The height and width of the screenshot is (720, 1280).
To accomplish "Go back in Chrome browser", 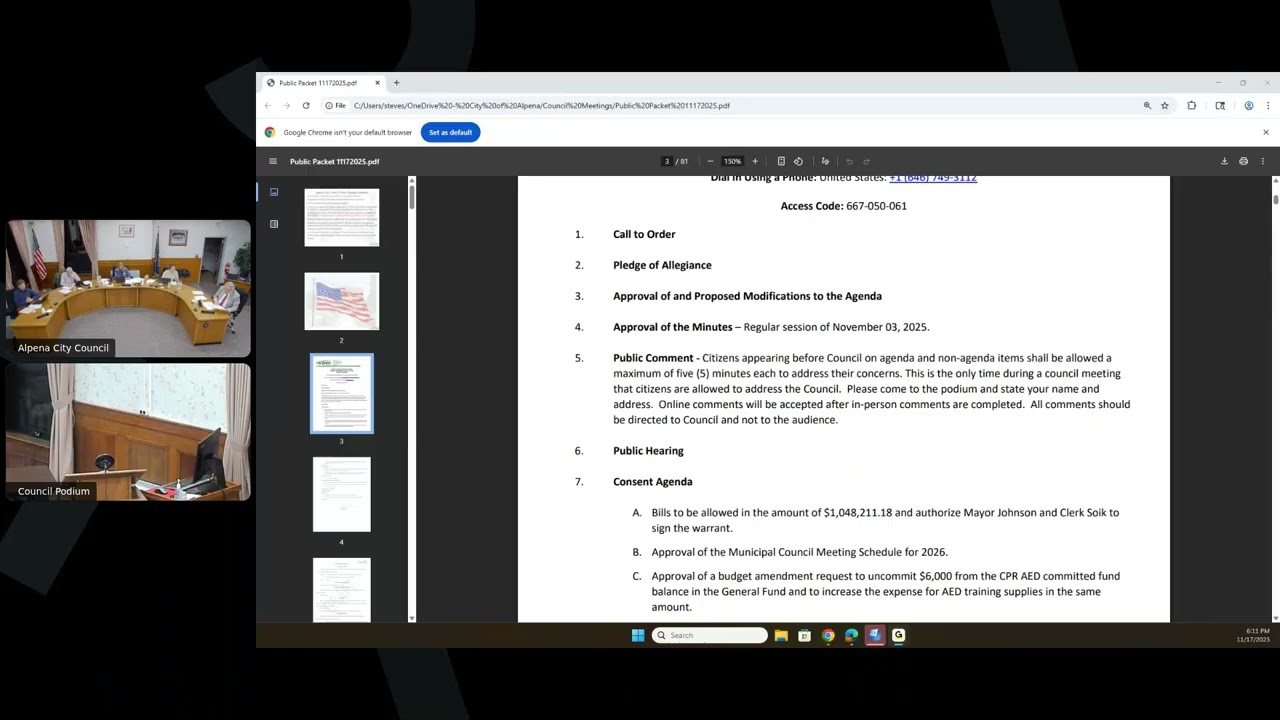I will tap(268, 105).
